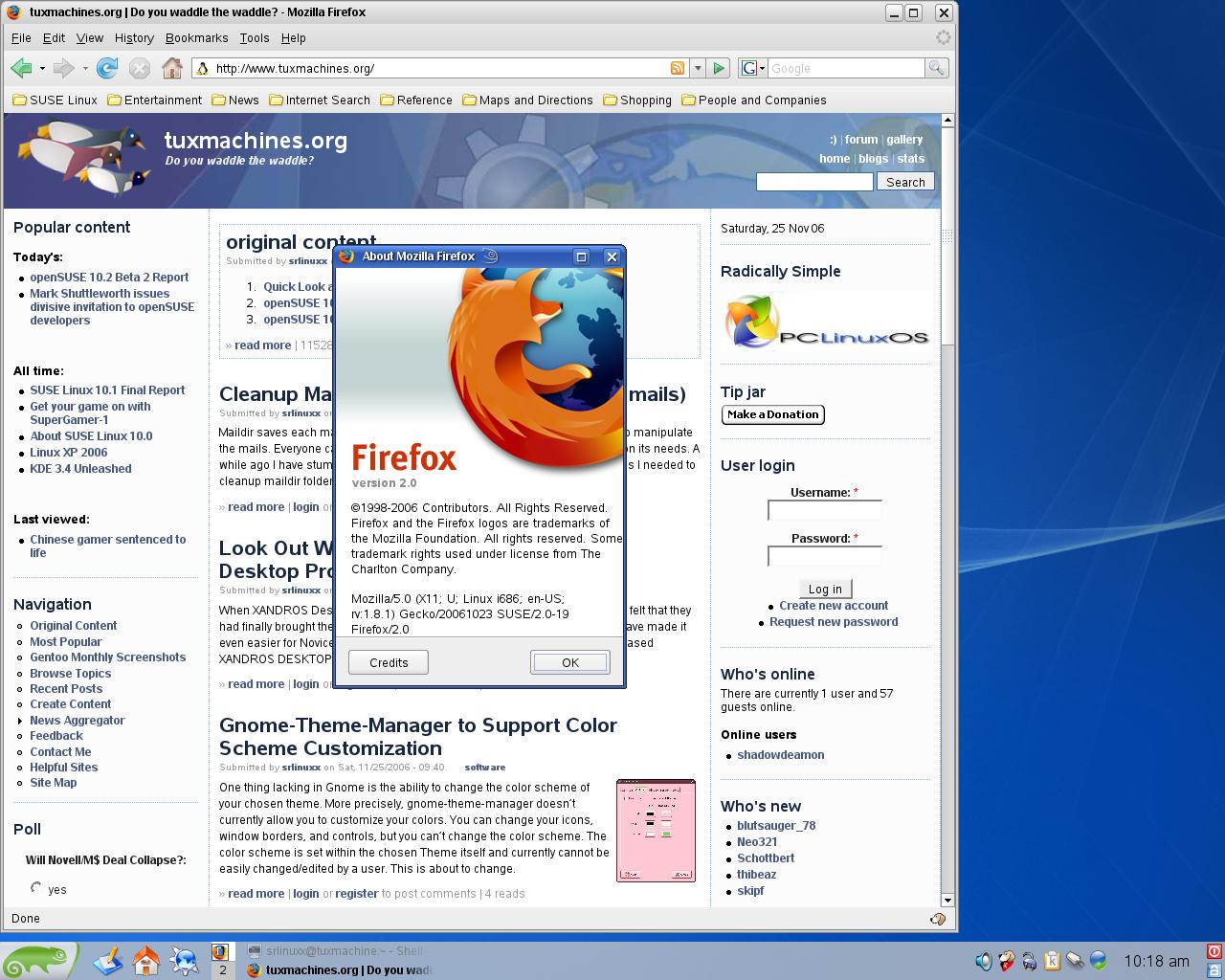1225x980 pixels.
Task: Open the Reference bookmarks folder
Action: (416, 100)
